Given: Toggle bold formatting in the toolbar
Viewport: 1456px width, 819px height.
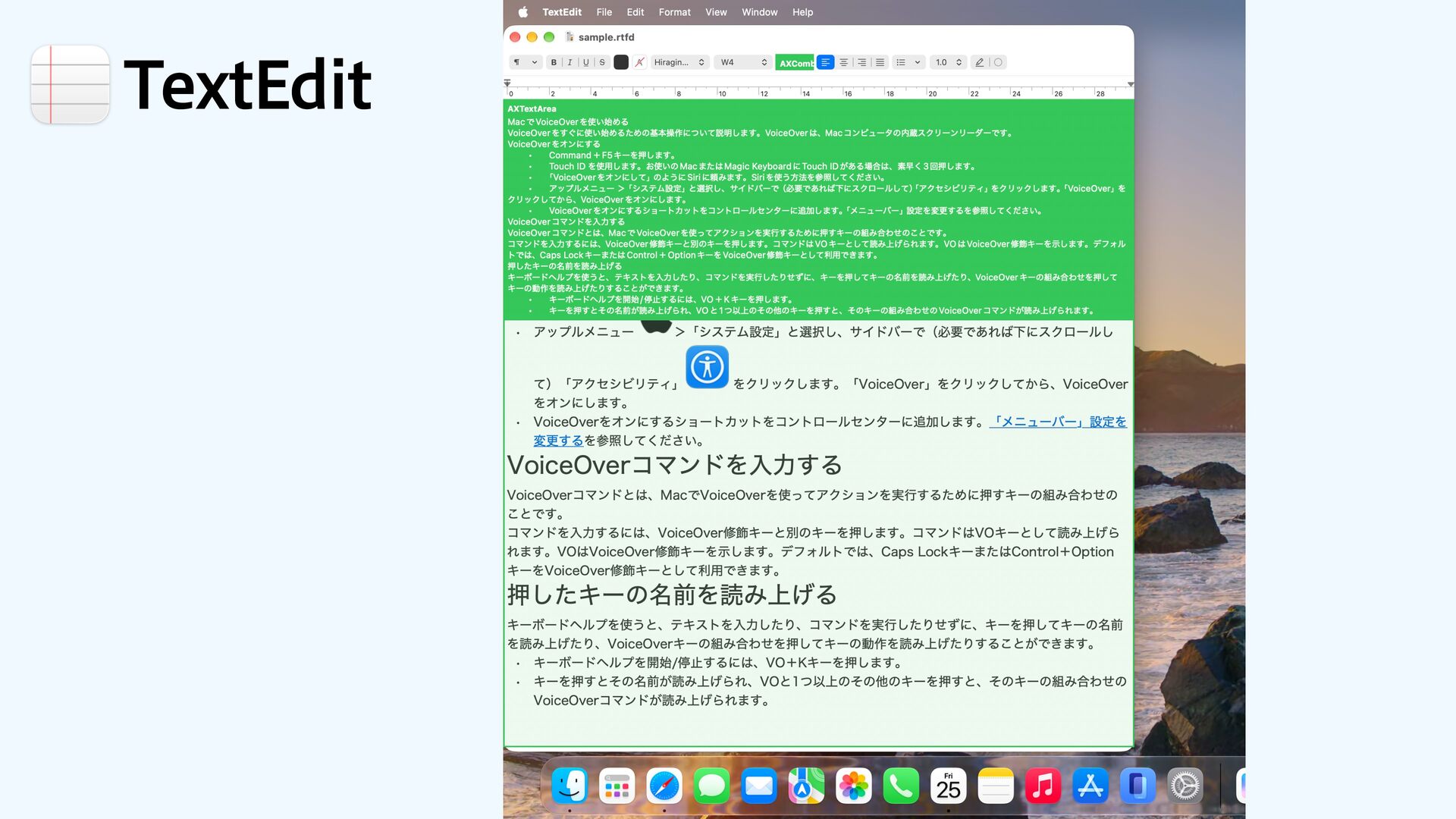Looking at the screenshot, I should 554,63.
